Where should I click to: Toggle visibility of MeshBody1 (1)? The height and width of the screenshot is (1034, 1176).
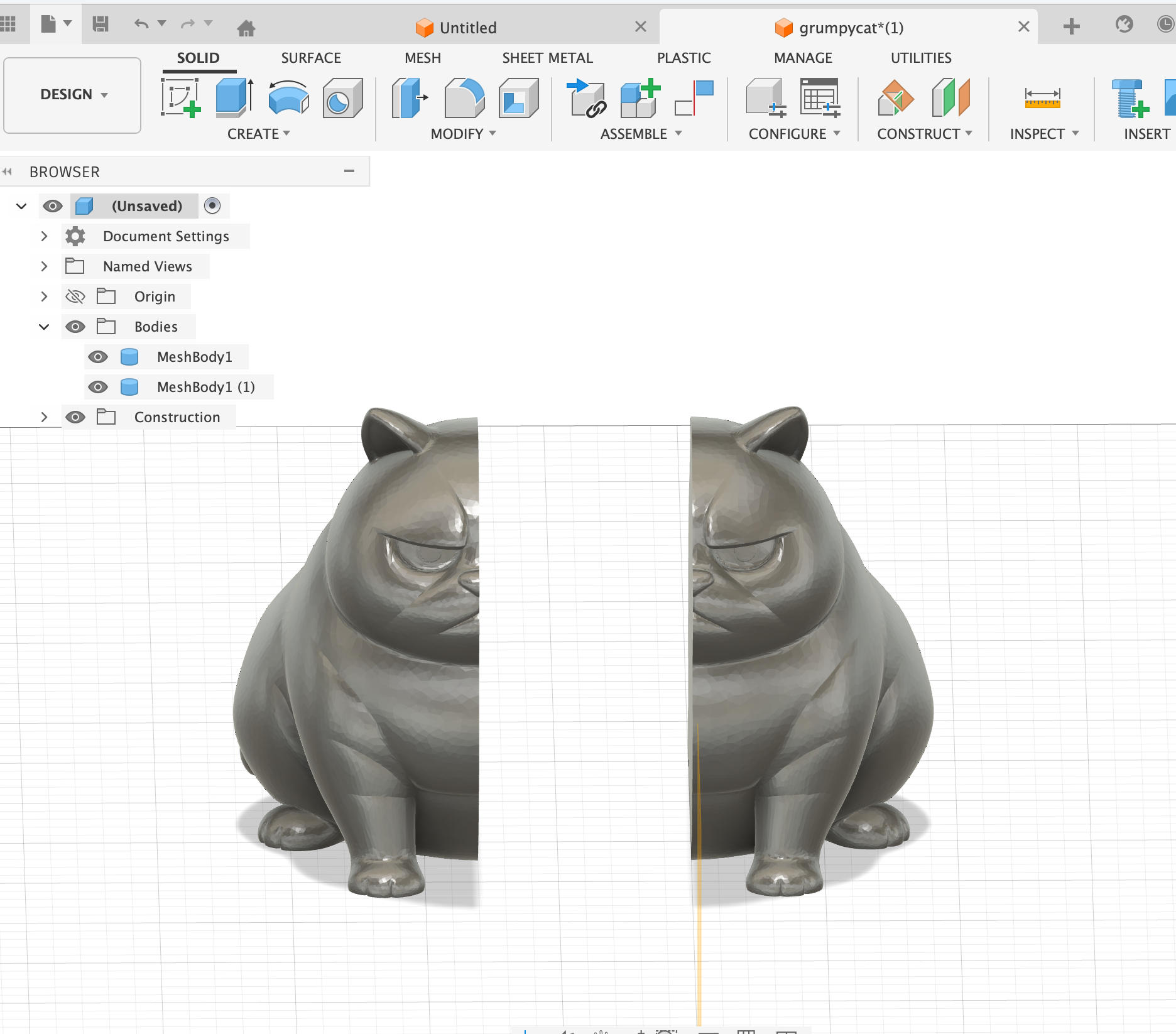coord(97,387)
